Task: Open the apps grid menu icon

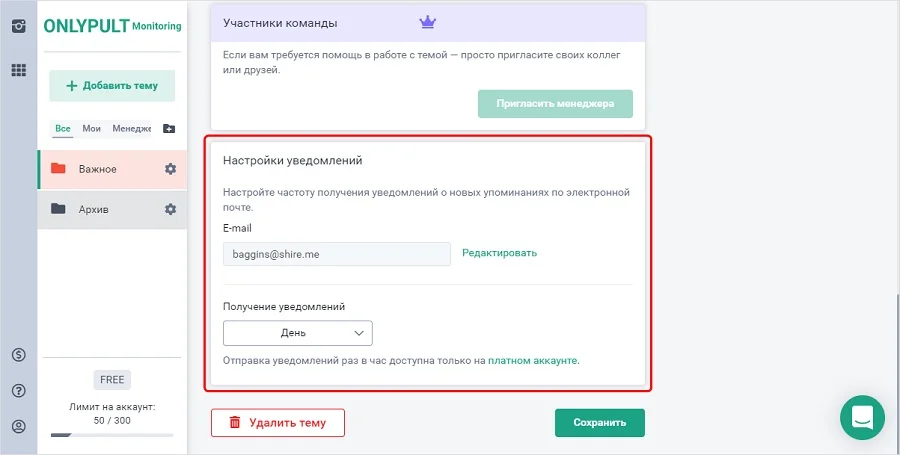Action: click(18, 71)
